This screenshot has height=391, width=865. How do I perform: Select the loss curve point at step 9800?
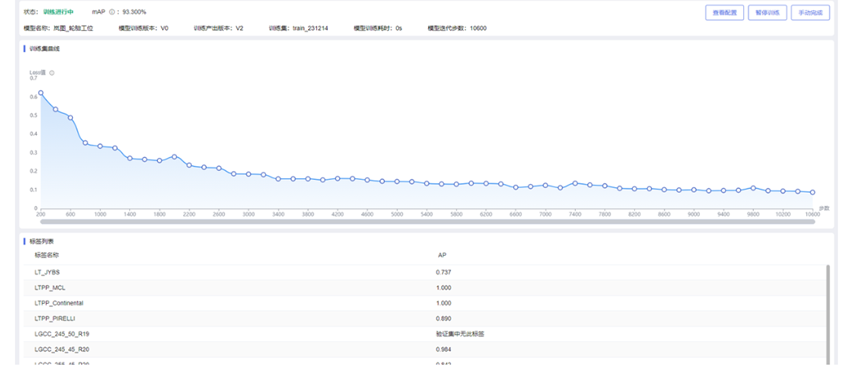(753, 188)
